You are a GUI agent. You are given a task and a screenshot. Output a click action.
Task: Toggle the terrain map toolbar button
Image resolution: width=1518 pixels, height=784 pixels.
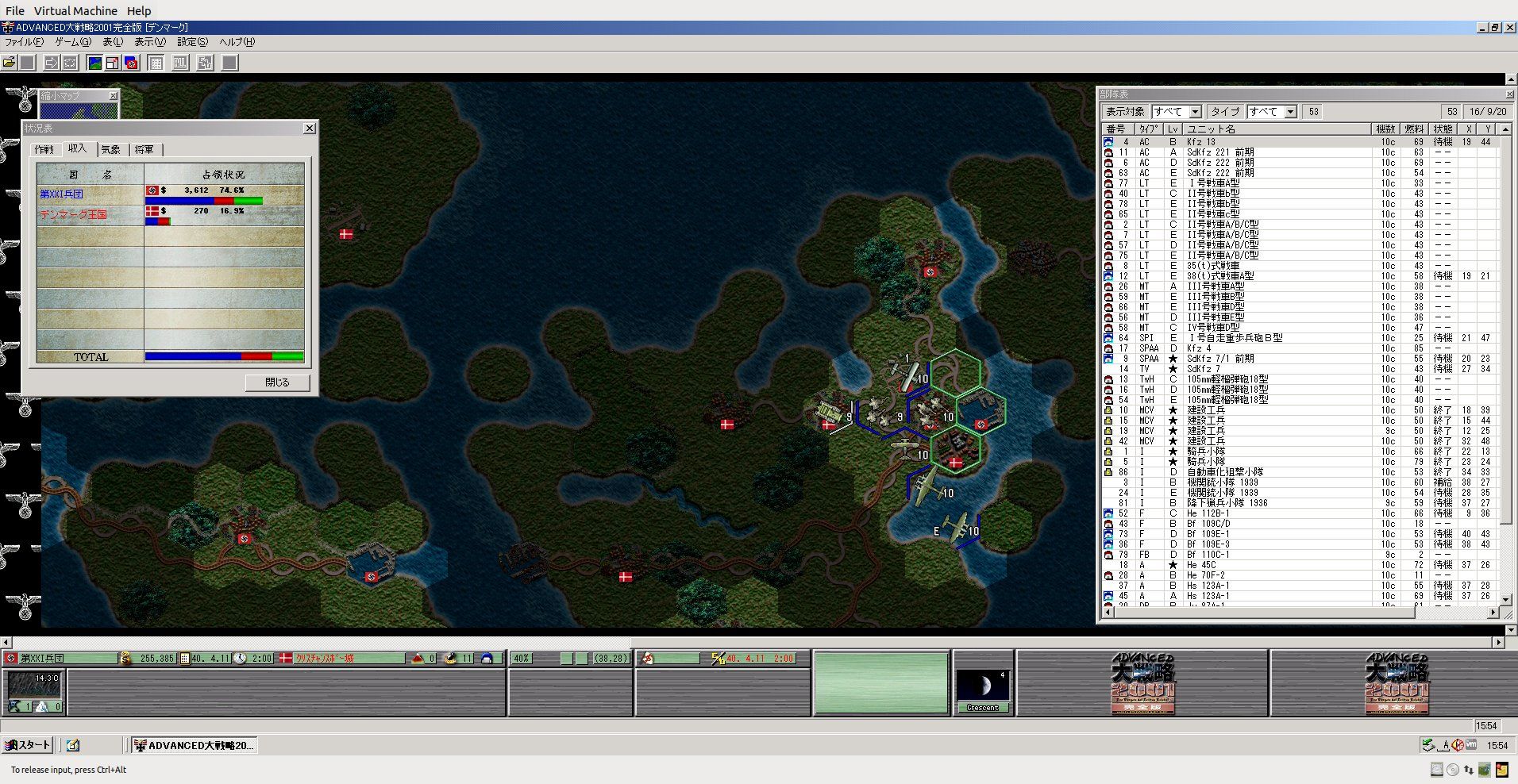click(94, 63)
